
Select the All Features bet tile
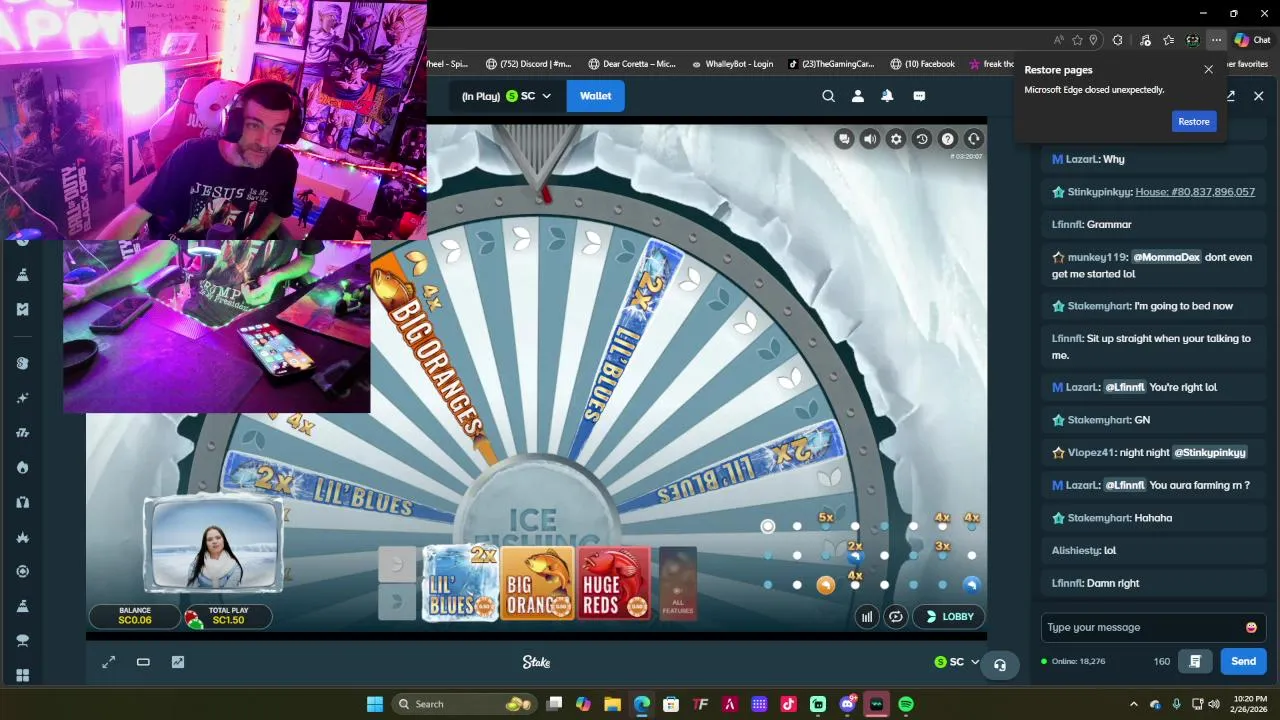tap(678, 583)
